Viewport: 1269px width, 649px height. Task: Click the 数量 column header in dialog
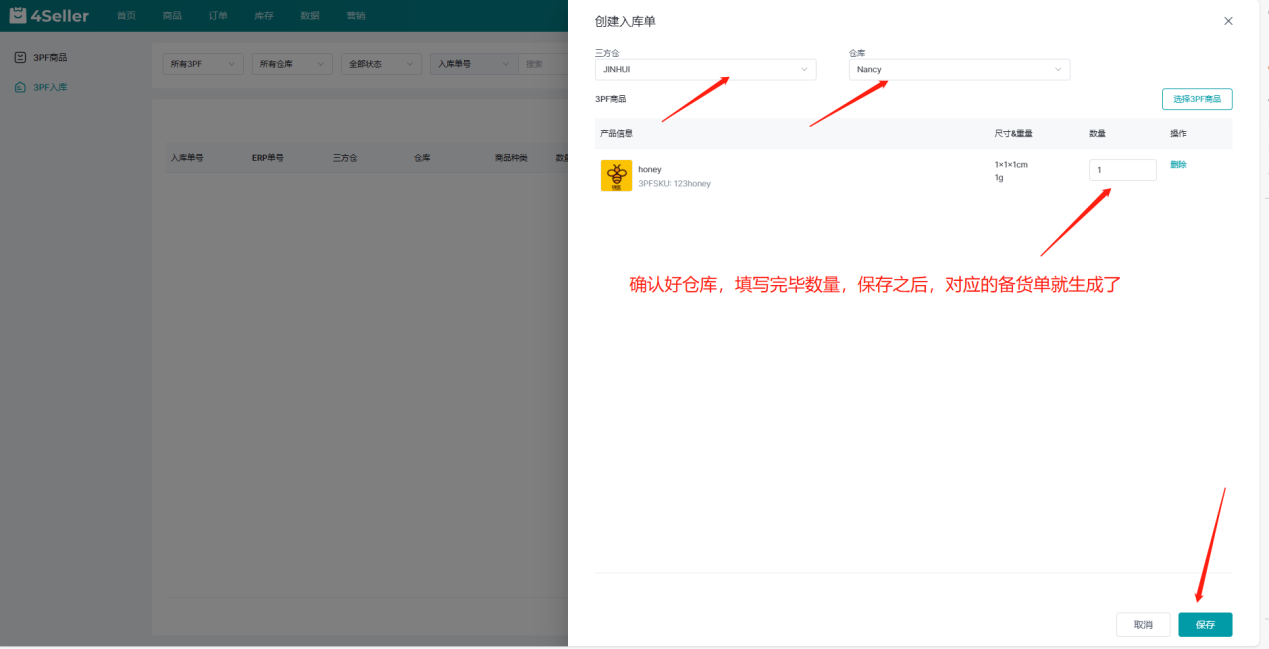(1097, 133)
